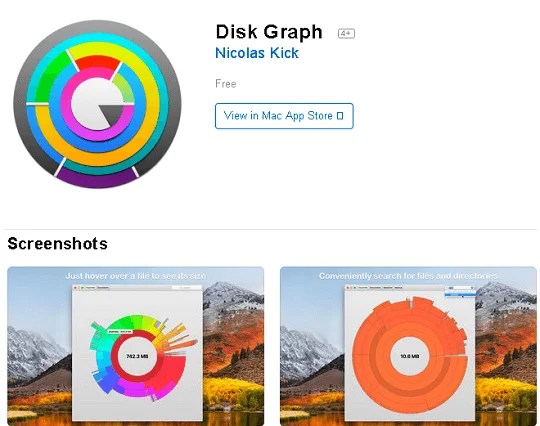Click the Screenshots section heading

(x=58, y=244)
